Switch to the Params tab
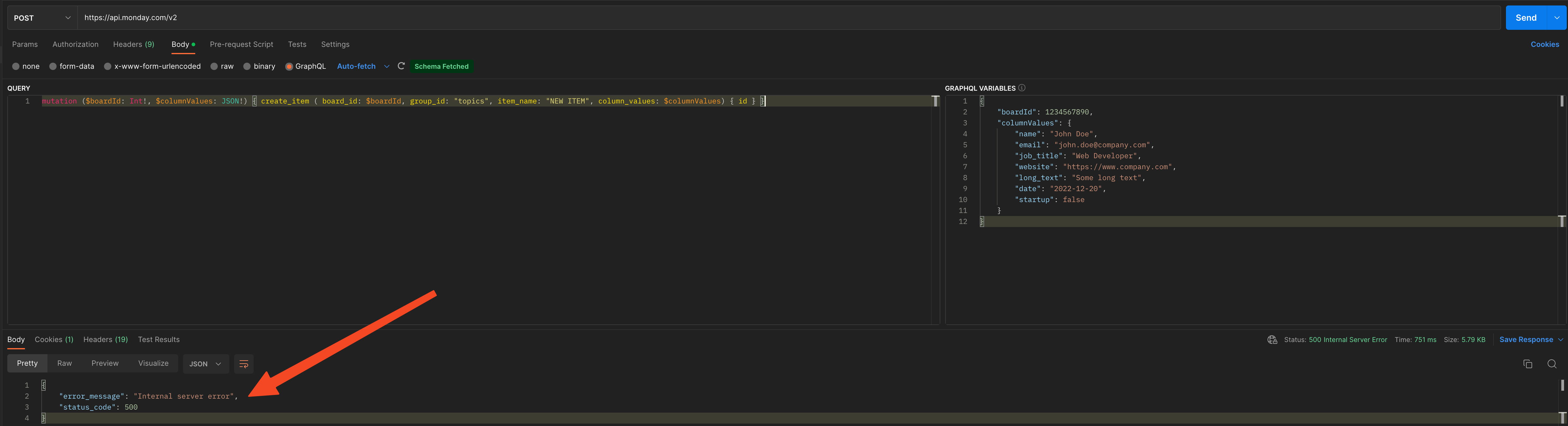The width and height of the screenshot is (1568, 426). point(25,44)
